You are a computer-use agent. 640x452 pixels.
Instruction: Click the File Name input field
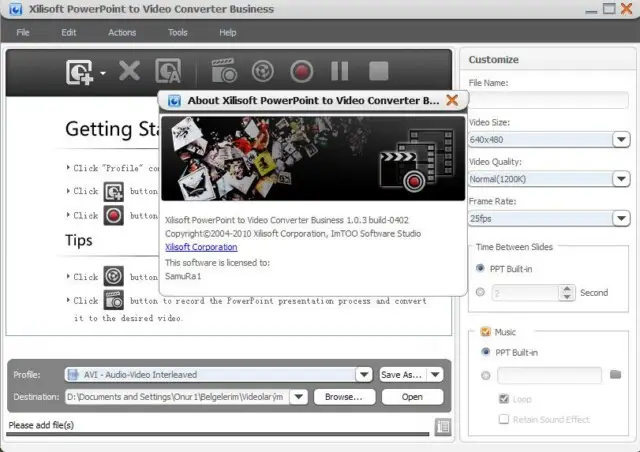pos(548,100)
